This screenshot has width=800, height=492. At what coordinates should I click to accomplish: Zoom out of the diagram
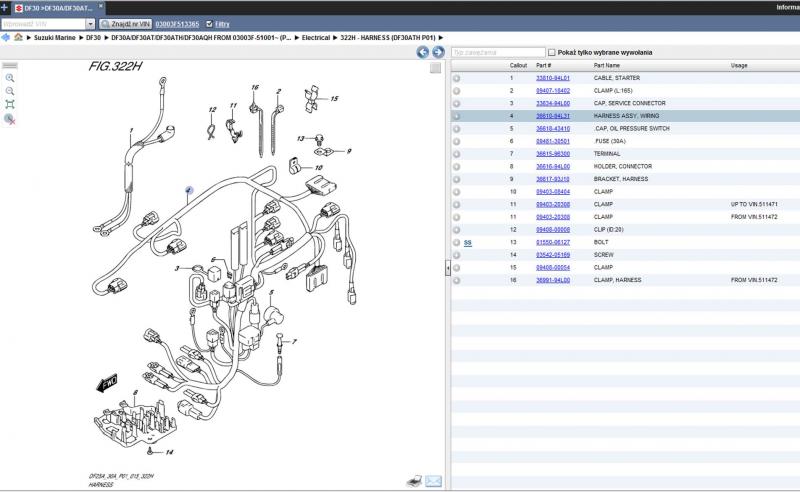(x=10, y=90)
